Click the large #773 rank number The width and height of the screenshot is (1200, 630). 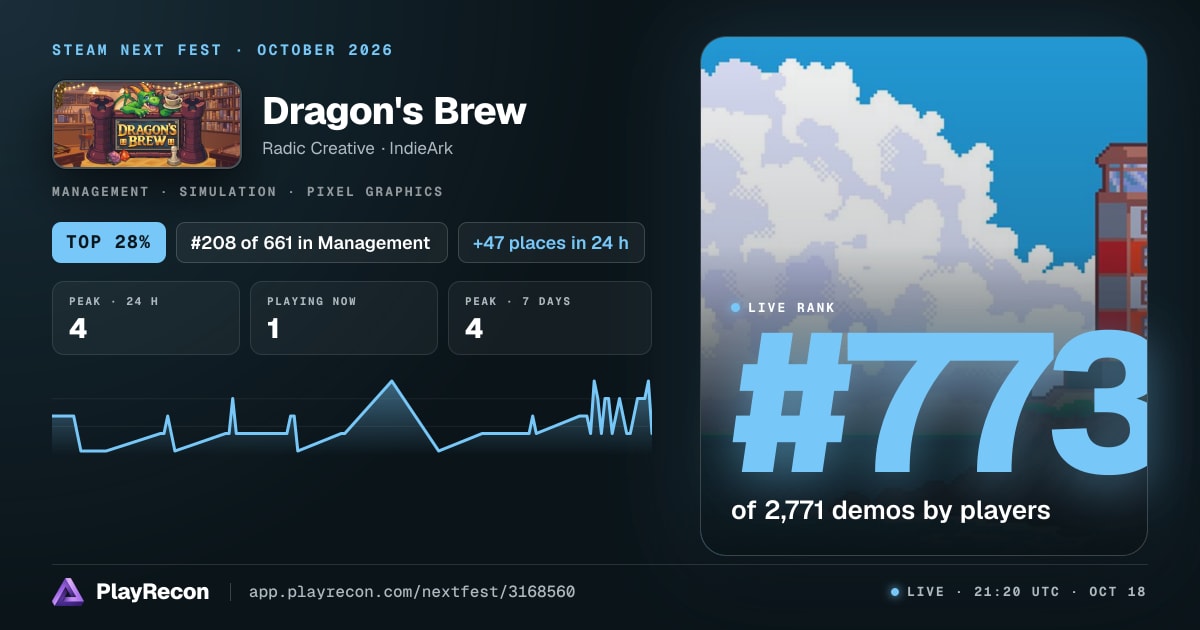tap(940, 404)
